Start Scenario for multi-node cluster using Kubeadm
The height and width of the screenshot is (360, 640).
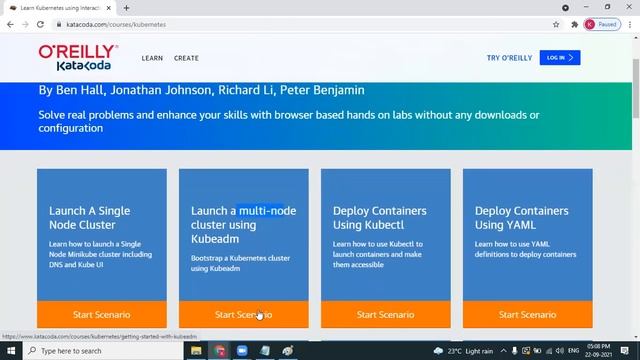click(244, 314)
